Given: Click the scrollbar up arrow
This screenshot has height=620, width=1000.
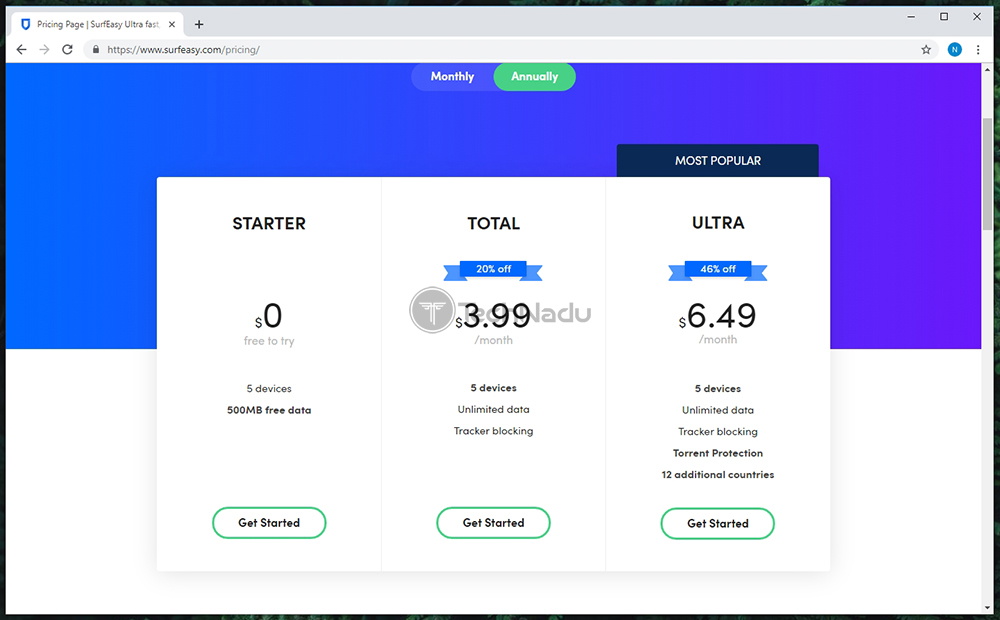Looking at the screenshot, I should click(x=987, y=69).
